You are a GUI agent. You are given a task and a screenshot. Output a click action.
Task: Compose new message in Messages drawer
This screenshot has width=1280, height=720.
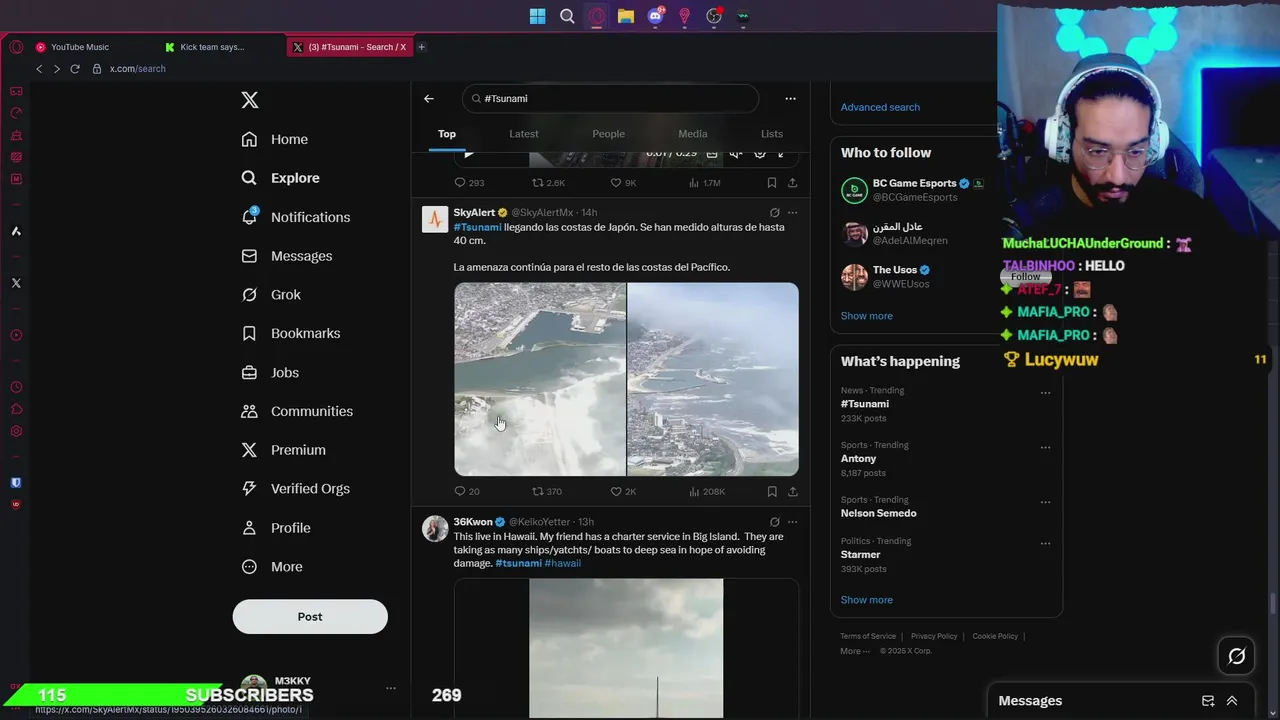click(1208, 701)
